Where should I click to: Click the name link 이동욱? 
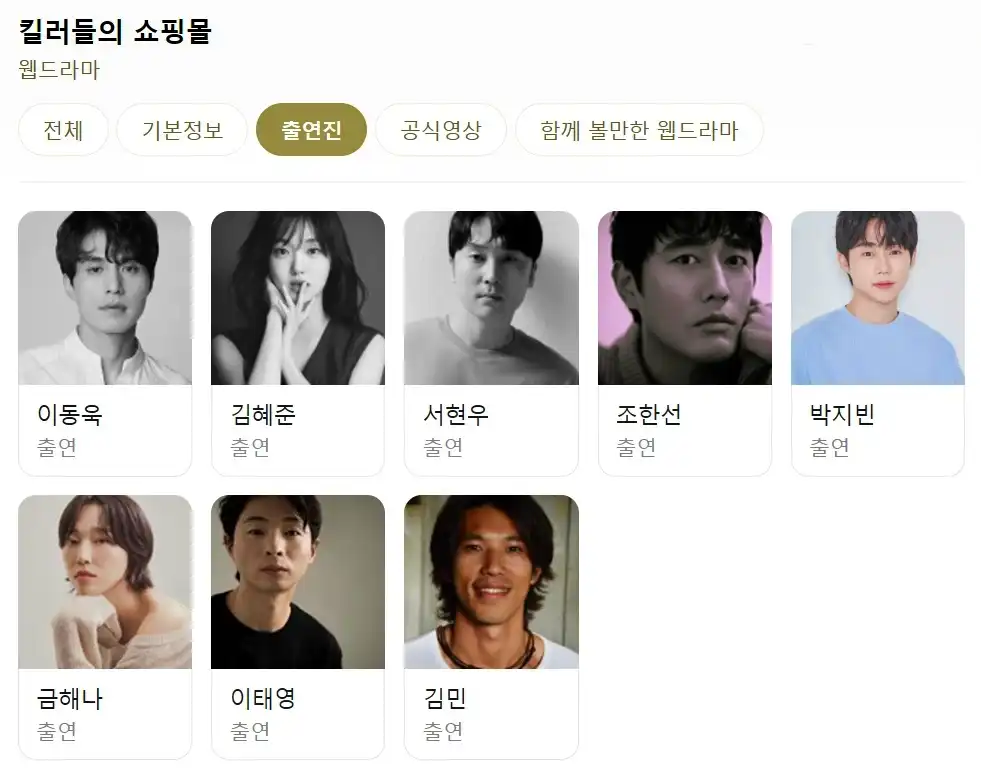point(69,414)
